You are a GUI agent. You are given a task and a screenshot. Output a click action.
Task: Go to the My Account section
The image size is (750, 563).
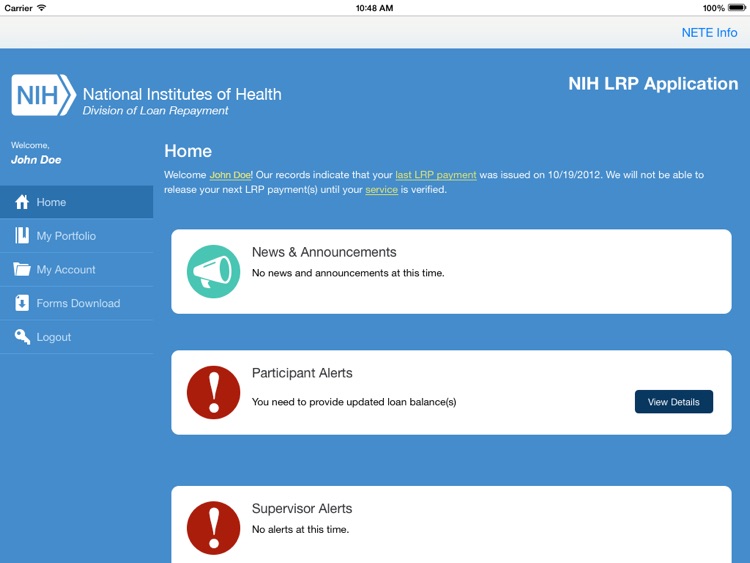77,269
